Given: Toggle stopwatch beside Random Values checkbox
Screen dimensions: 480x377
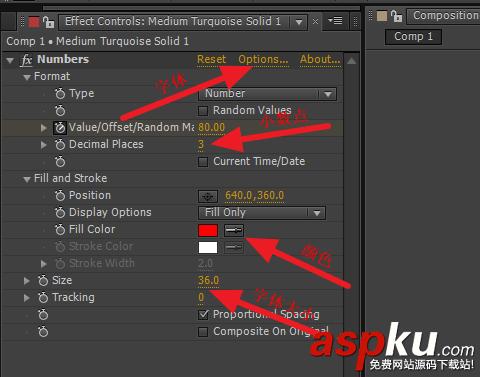Looking at the screenshot, I should click(x=60, y=111).
